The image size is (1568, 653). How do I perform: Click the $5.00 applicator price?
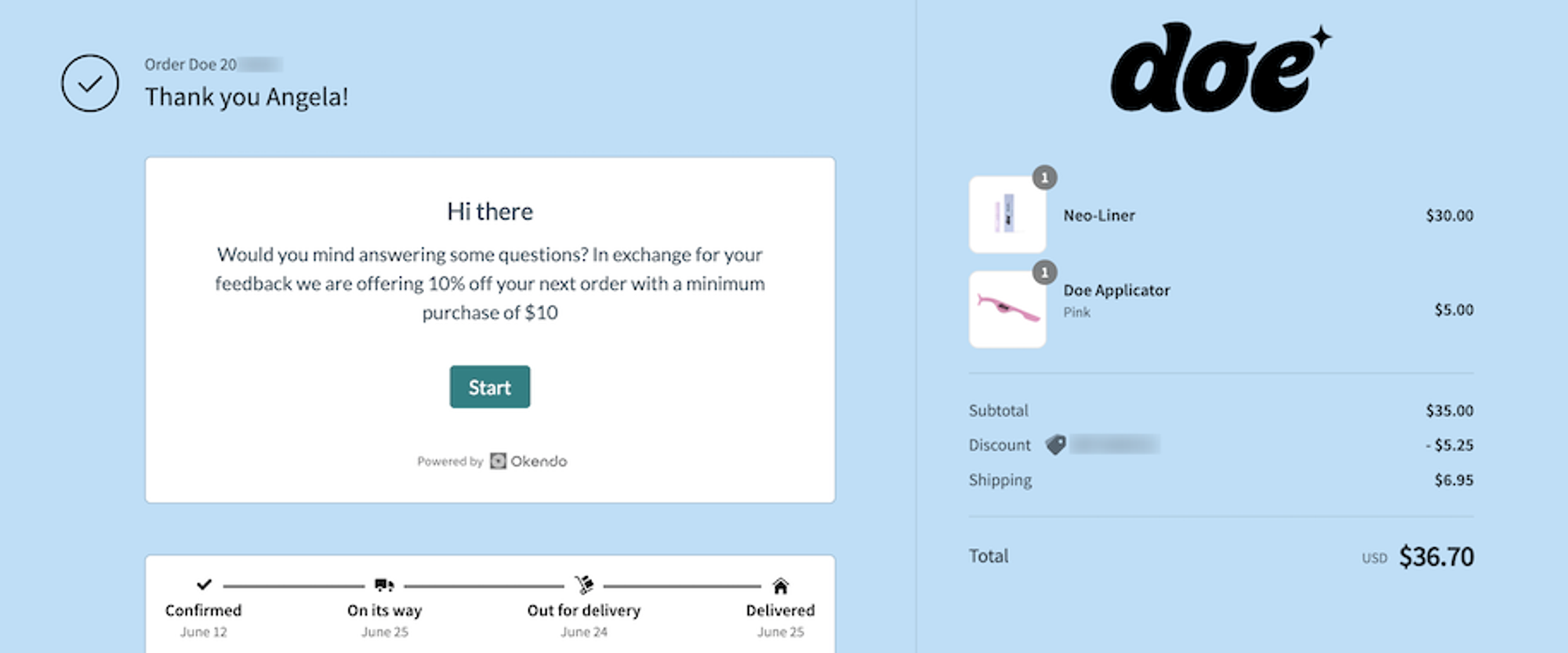click(x=1454, y=310)
